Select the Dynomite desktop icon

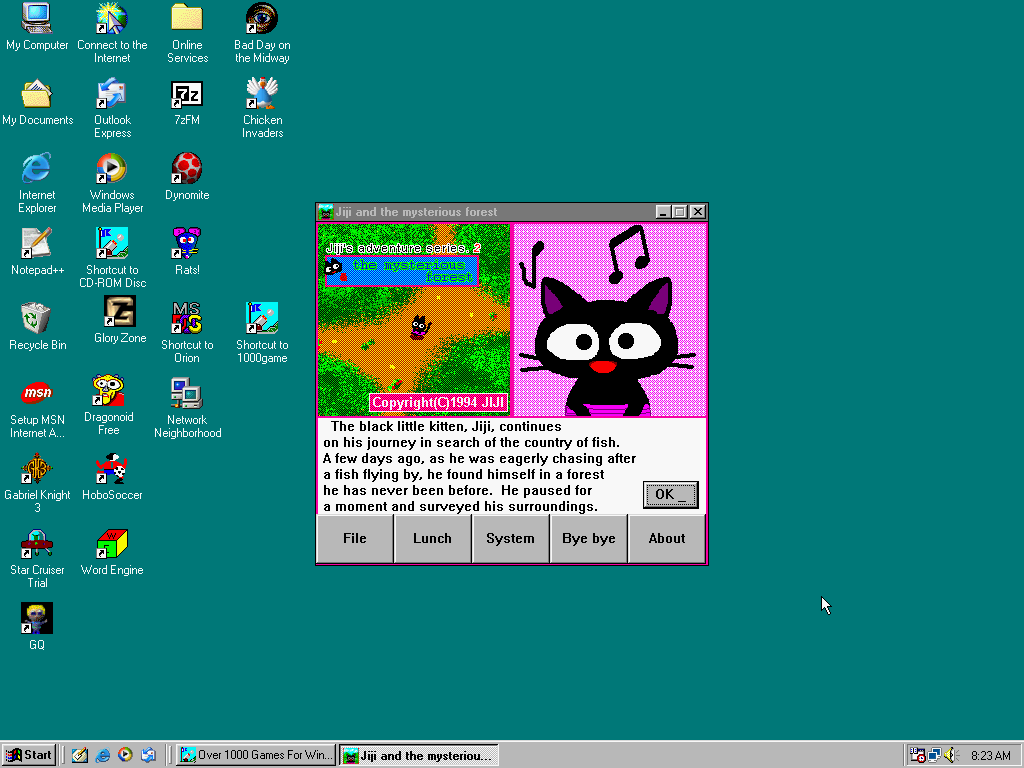coord(187,170)
